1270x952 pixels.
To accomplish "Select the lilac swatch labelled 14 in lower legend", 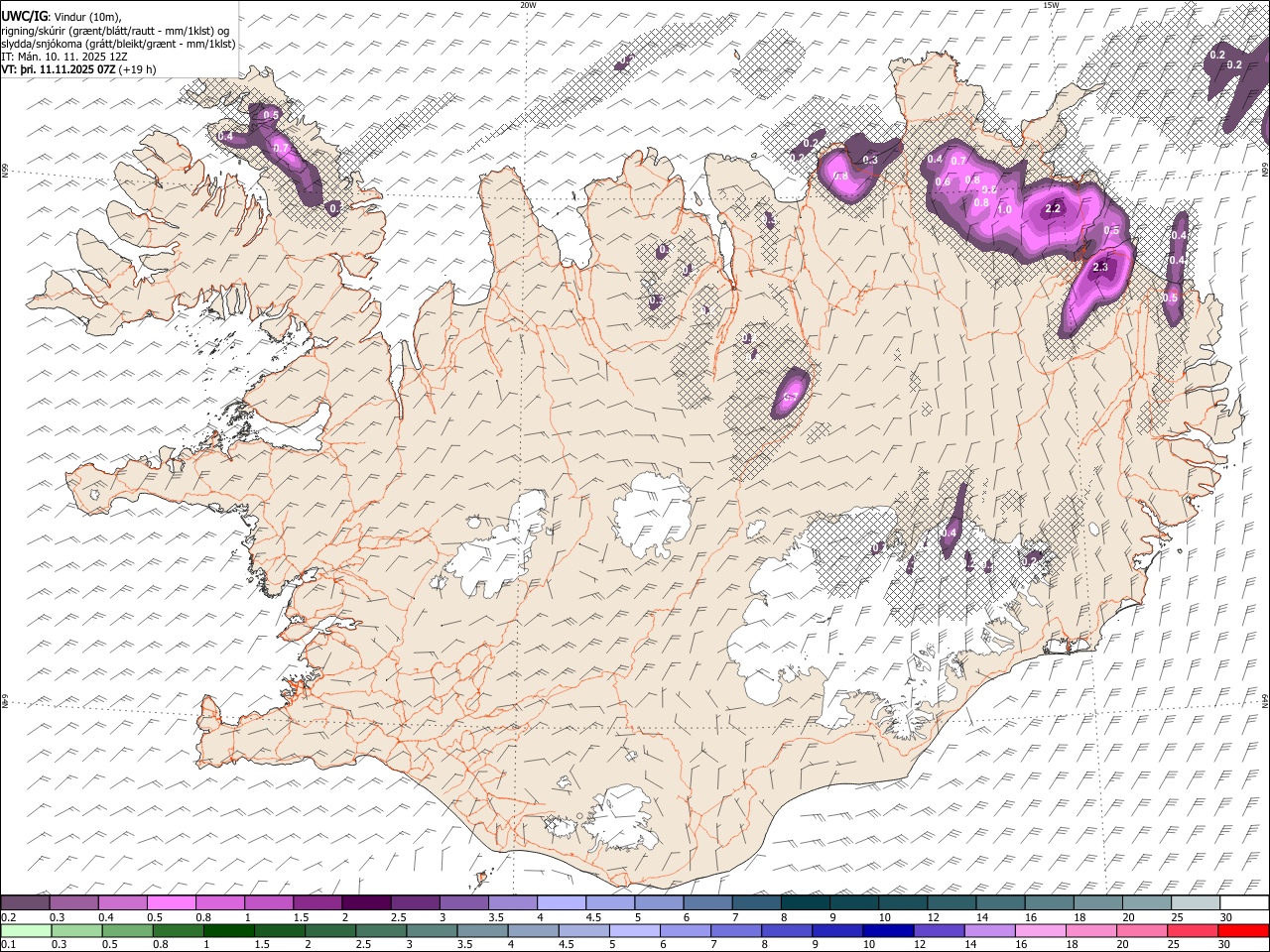I will (988, 930).
